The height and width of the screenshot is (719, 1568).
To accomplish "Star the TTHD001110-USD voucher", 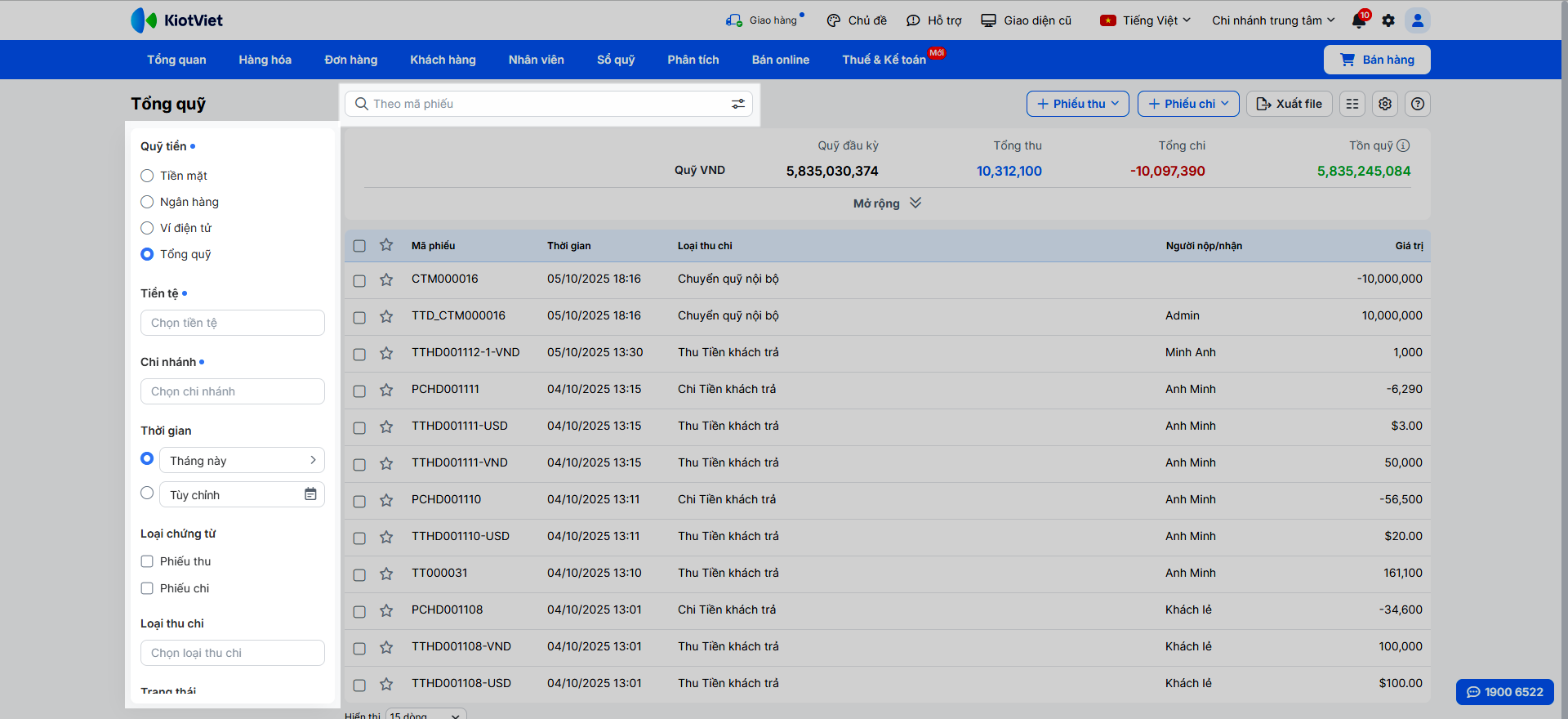I will [386, 537].
